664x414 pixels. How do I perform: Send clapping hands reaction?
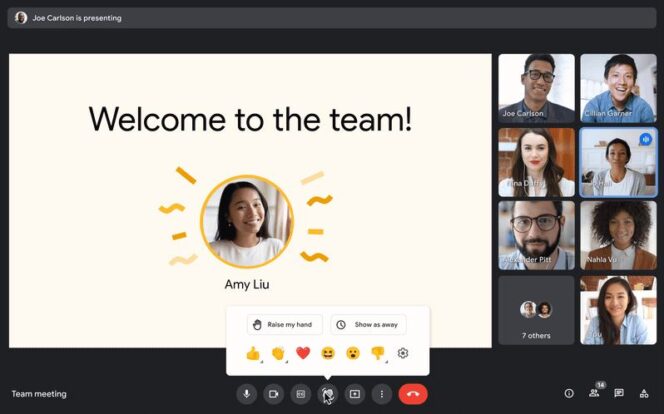click(278, 353)
